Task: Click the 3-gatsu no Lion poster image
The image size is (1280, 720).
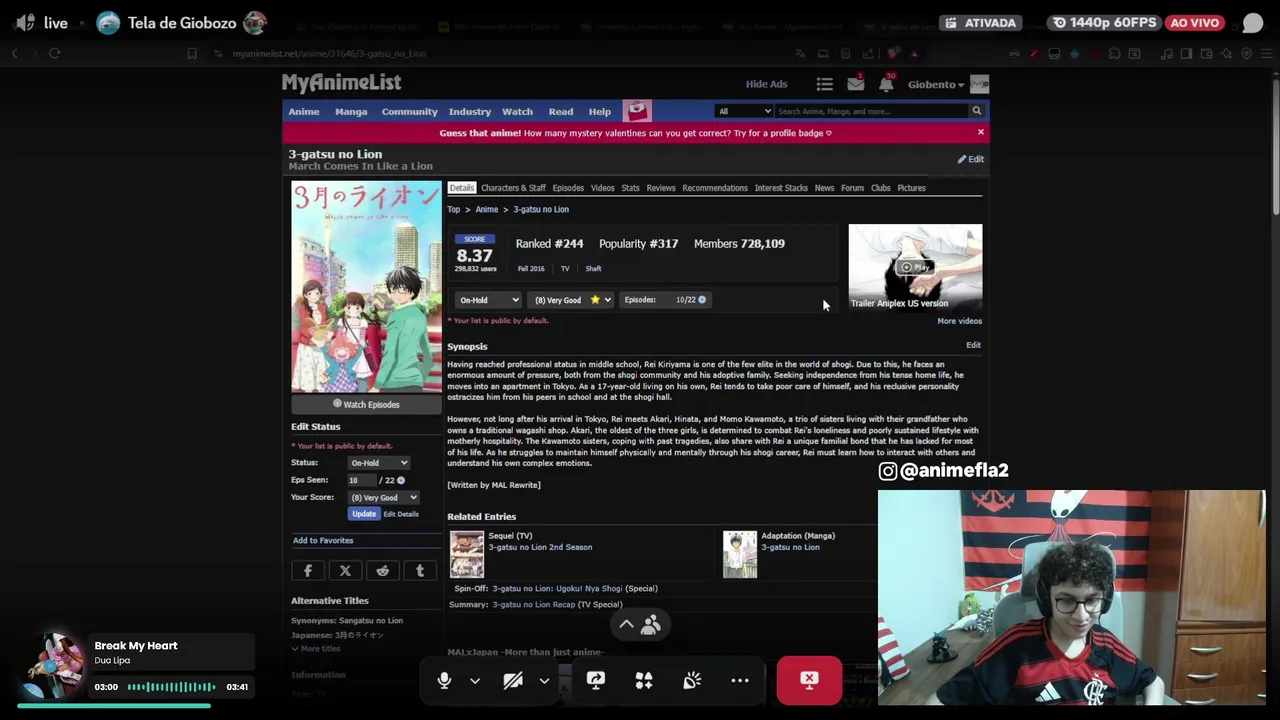Action: [x=366, y=287]
